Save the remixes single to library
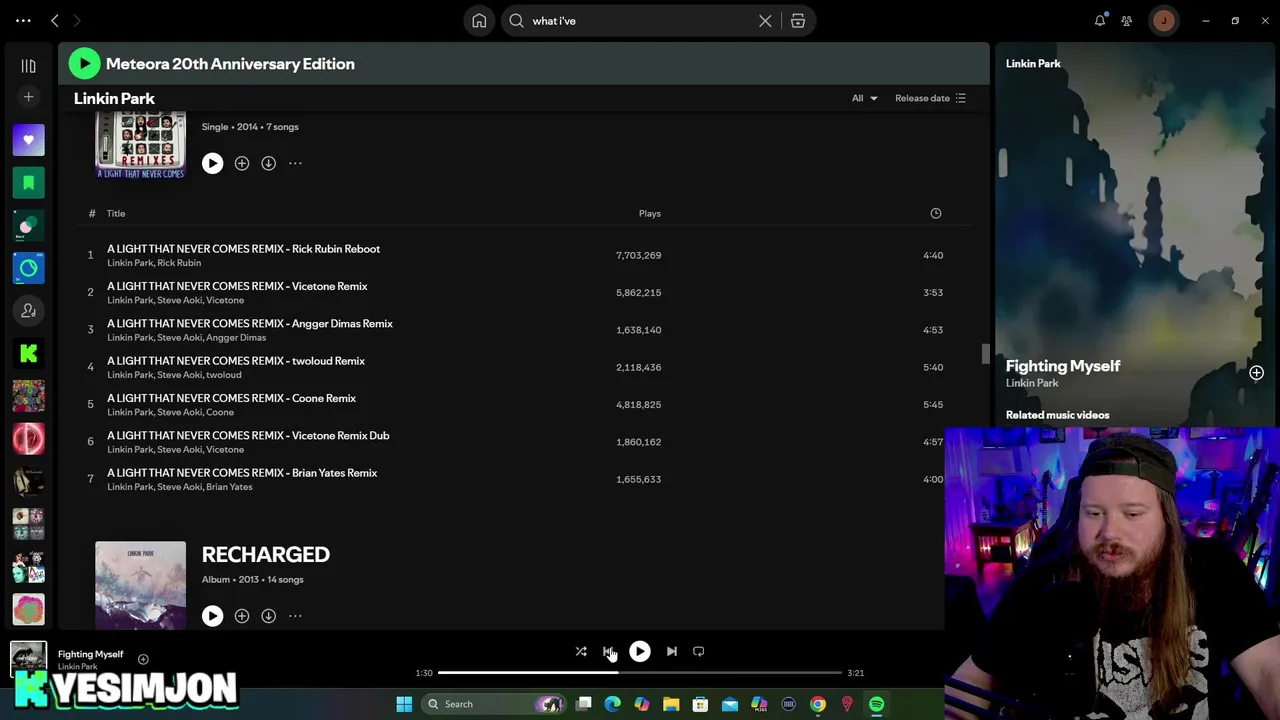Viewport: 1280px width, 720px height. pyautogui.click(x=241, y=163)
